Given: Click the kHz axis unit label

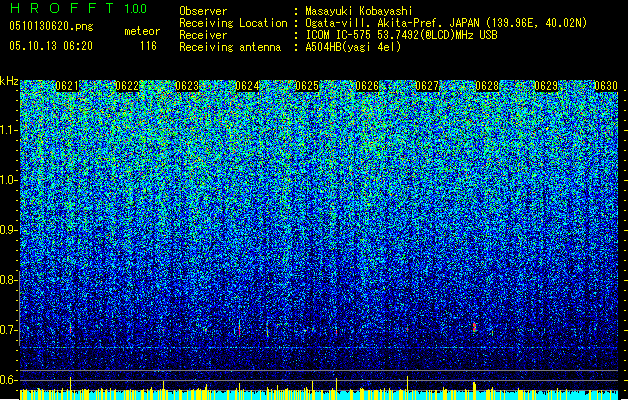Looking at the screenshot, I should [9, 81].
